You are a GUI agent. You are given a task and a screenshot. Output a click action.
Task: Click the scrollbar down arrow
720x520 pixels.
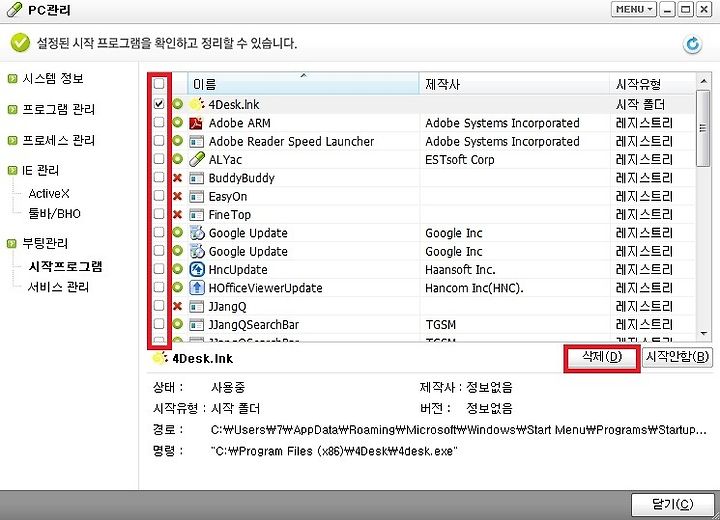coord(703,333)
